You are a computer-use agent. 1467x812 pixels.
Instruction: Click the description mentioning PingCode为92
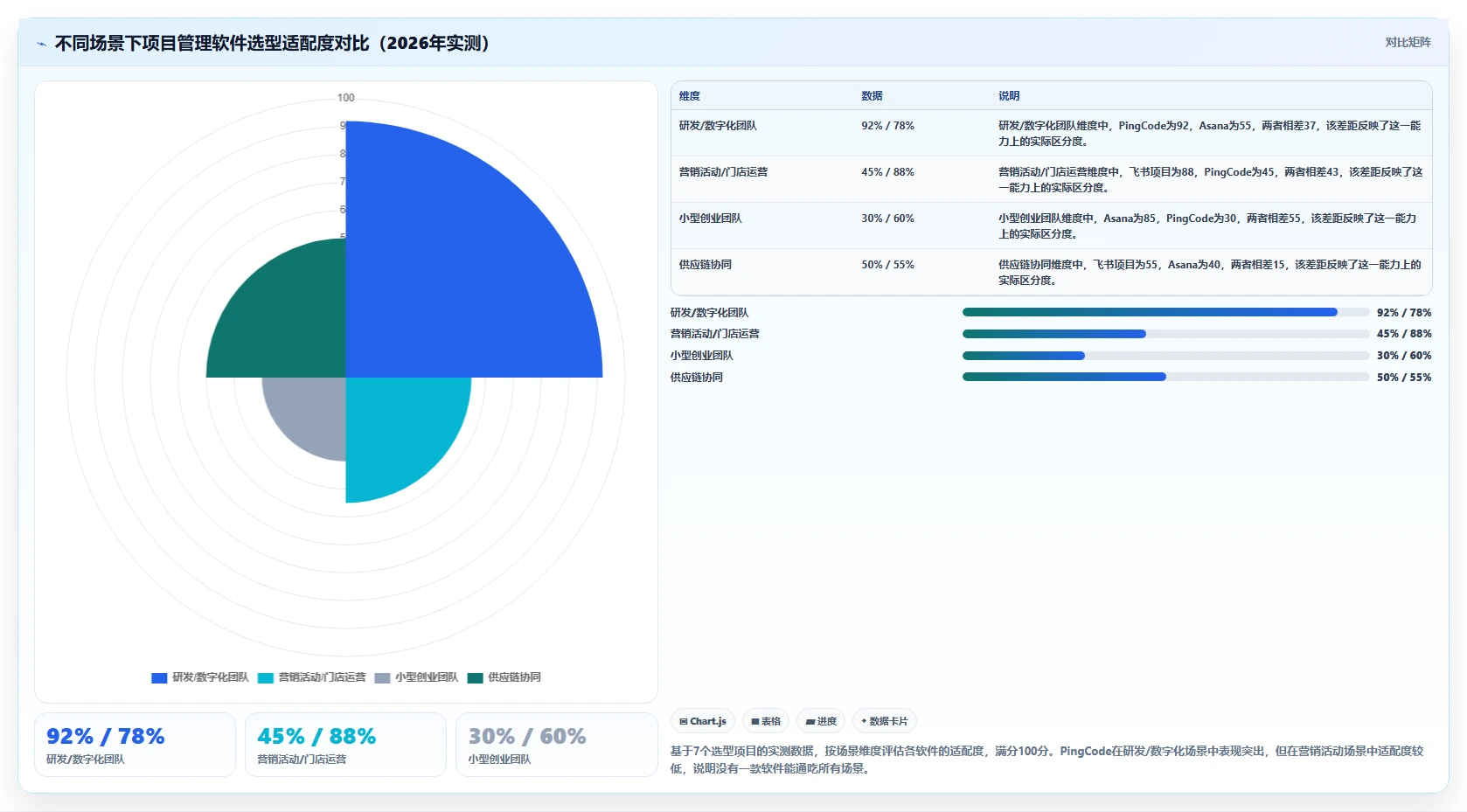(1209, 133)
